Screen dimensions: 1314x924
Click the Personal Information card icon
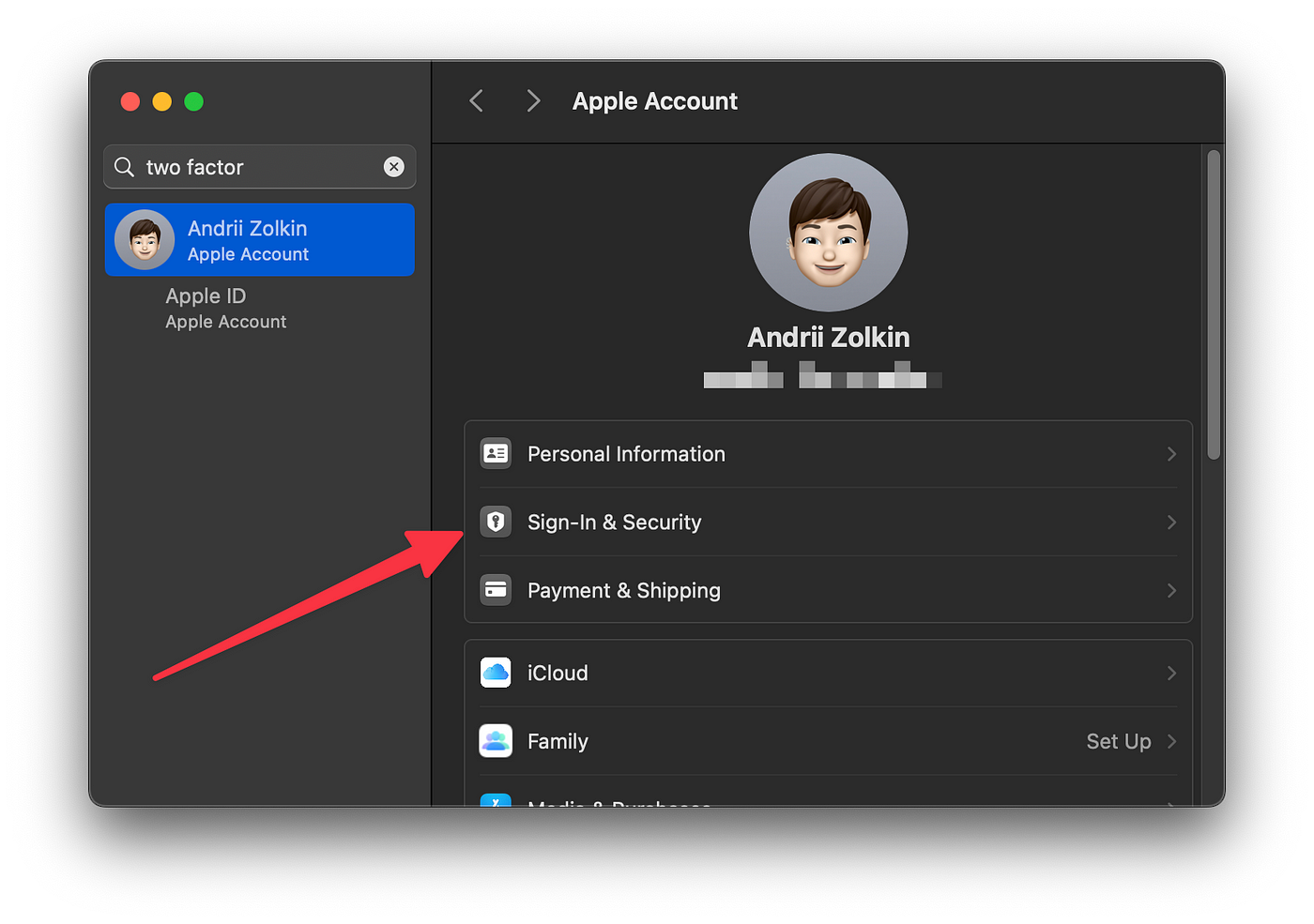pos(496,454)
